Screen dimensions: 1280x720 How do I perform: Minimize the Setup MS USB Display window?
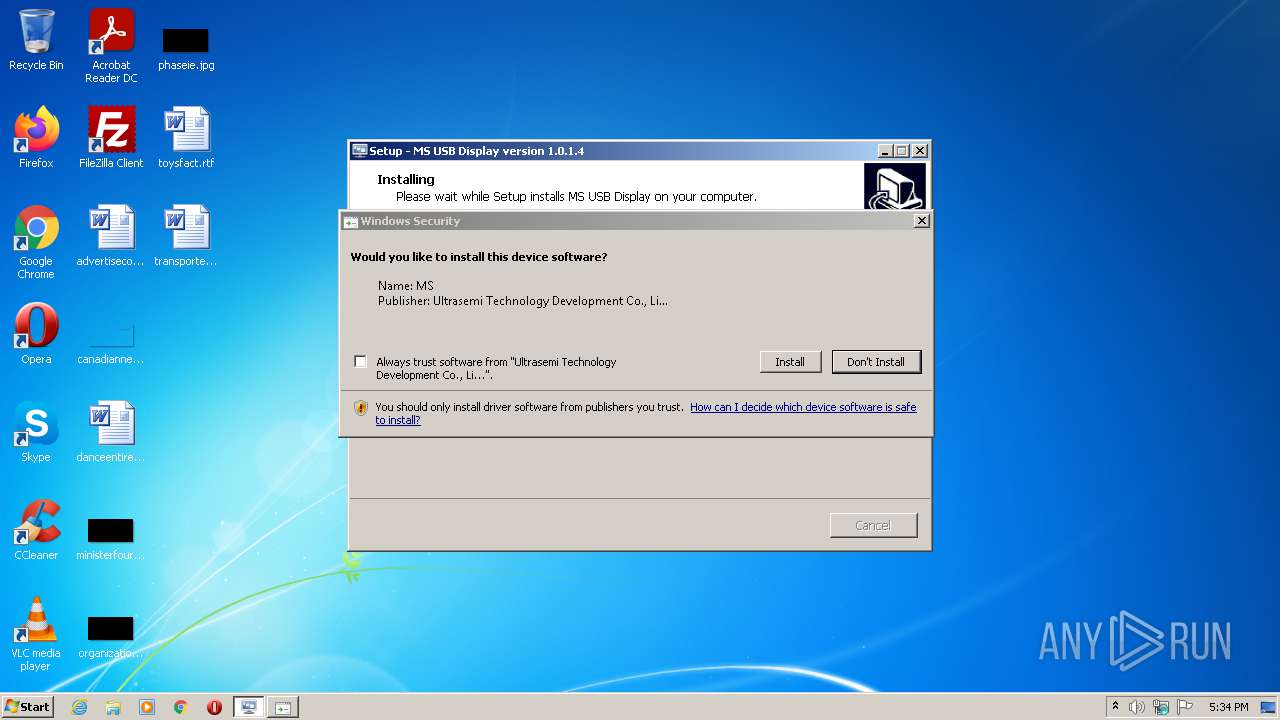885,151
